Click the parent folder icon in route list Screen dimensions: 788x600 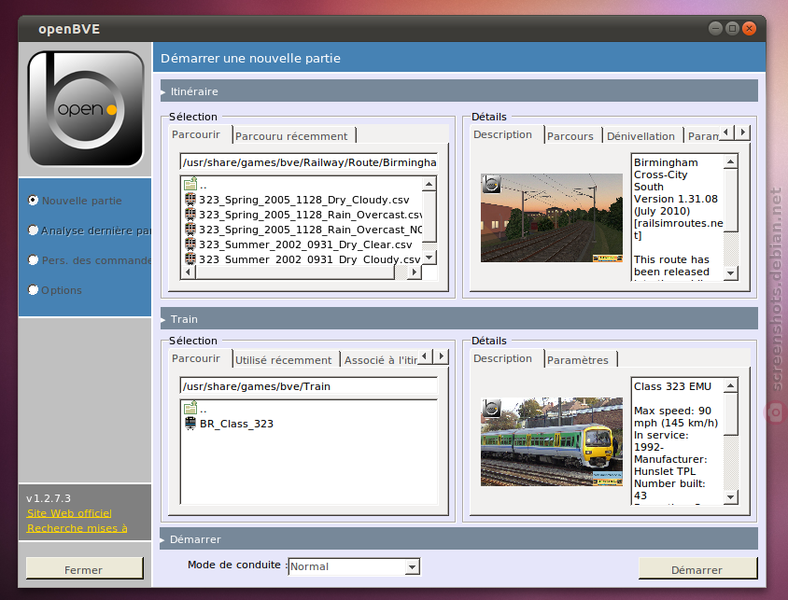tap(190, 184)
